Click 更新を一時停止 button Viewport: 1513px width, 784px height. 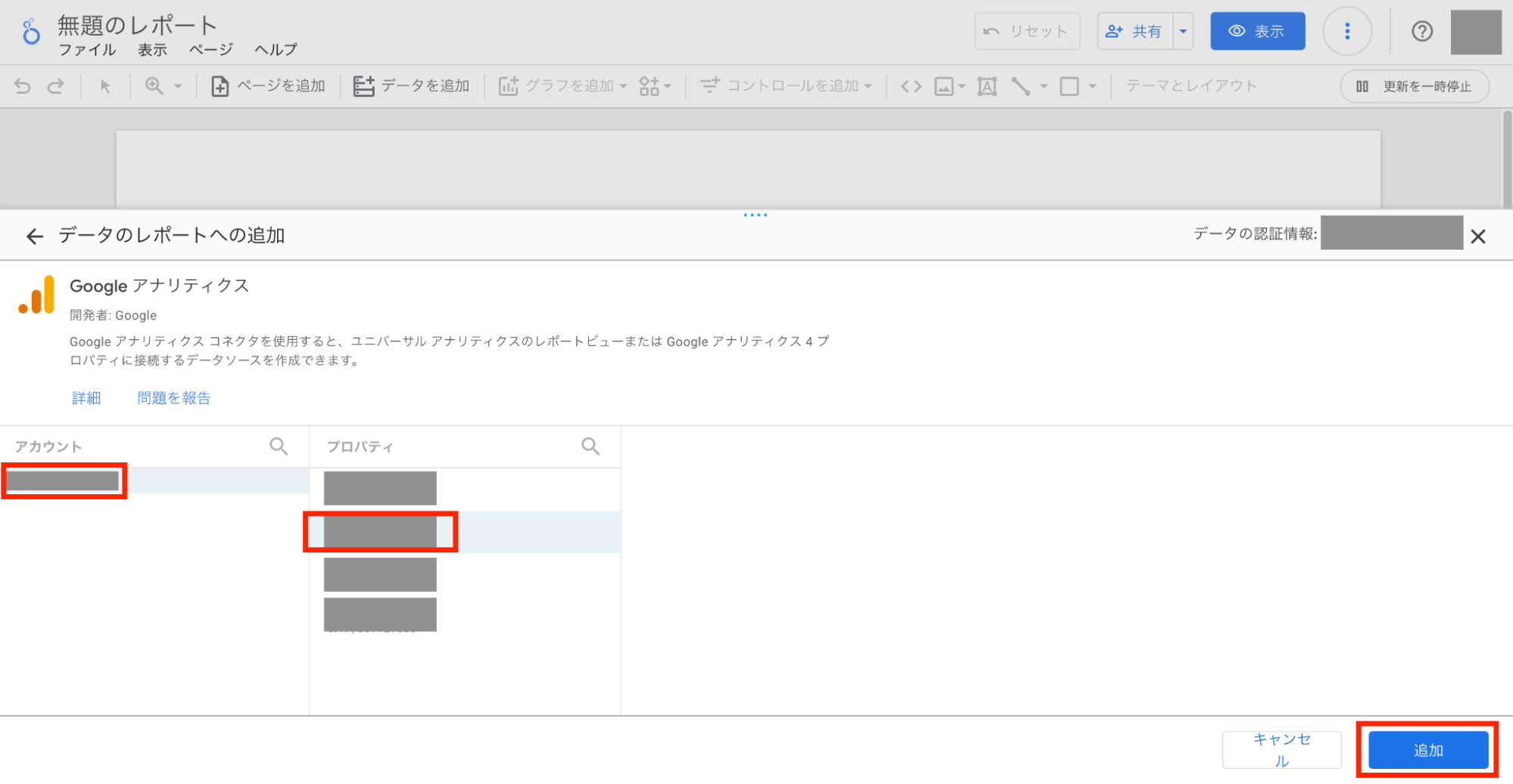(1414, 86)
